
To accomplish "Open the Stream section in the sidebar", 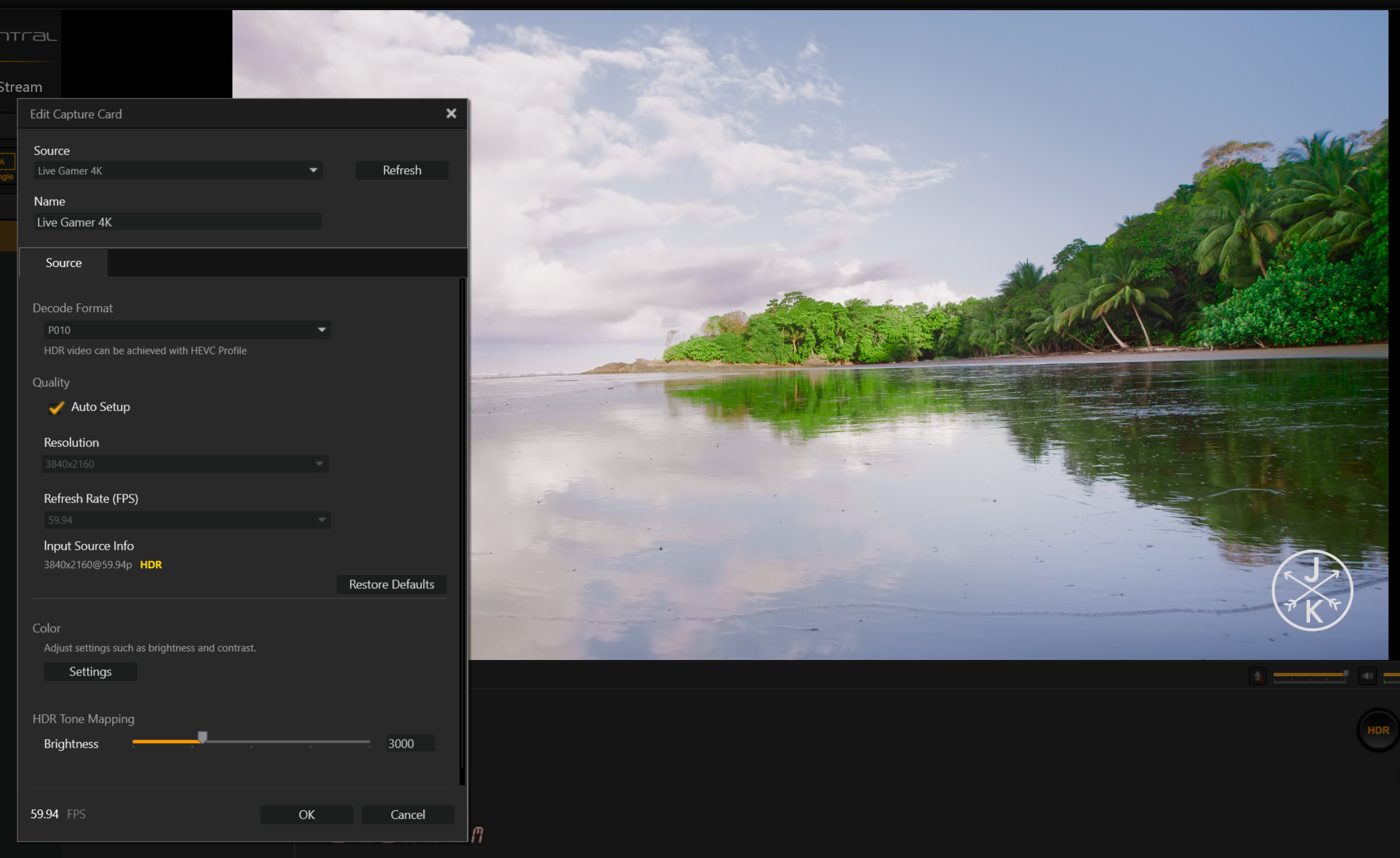I will (x=22, y=87).
